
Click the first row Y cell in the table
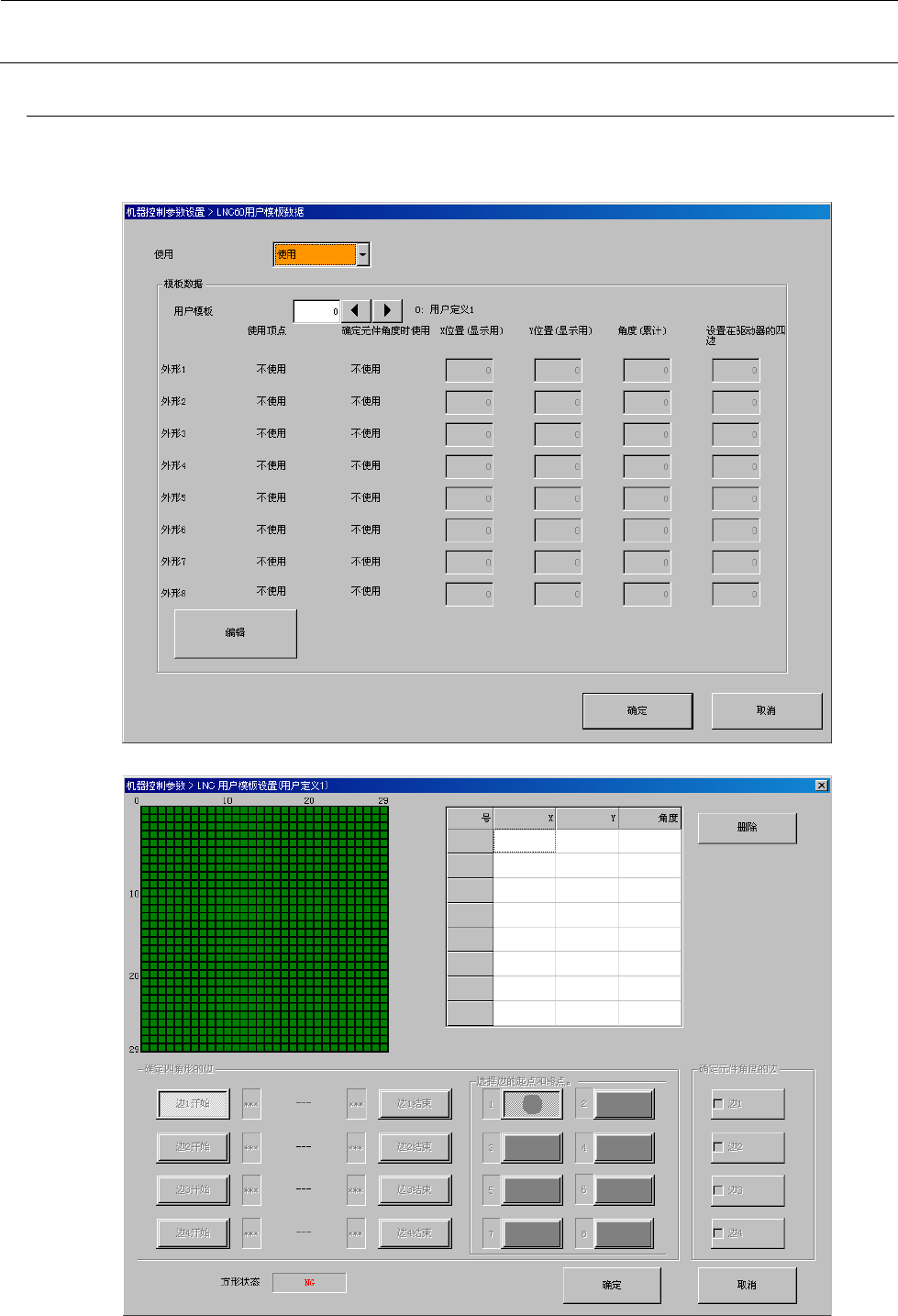click(x=587, y=841)
